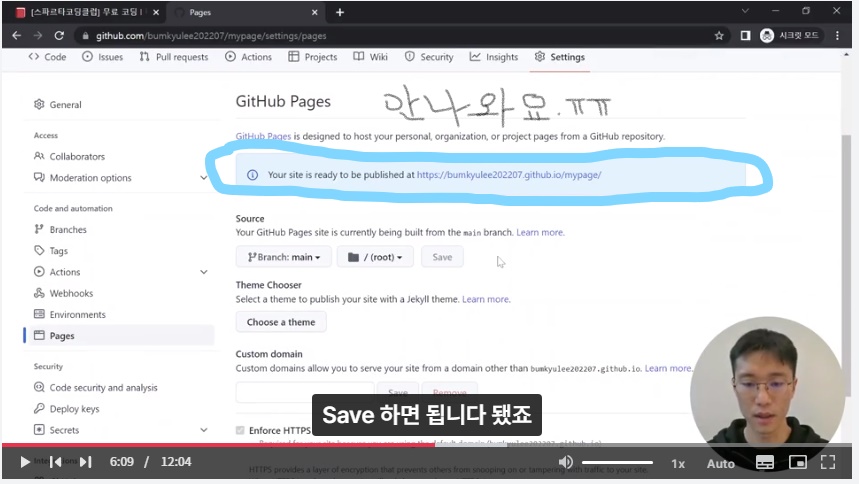859x484 pixels.
Task: Open the repository Actions tab
Action: coord(248,57)
